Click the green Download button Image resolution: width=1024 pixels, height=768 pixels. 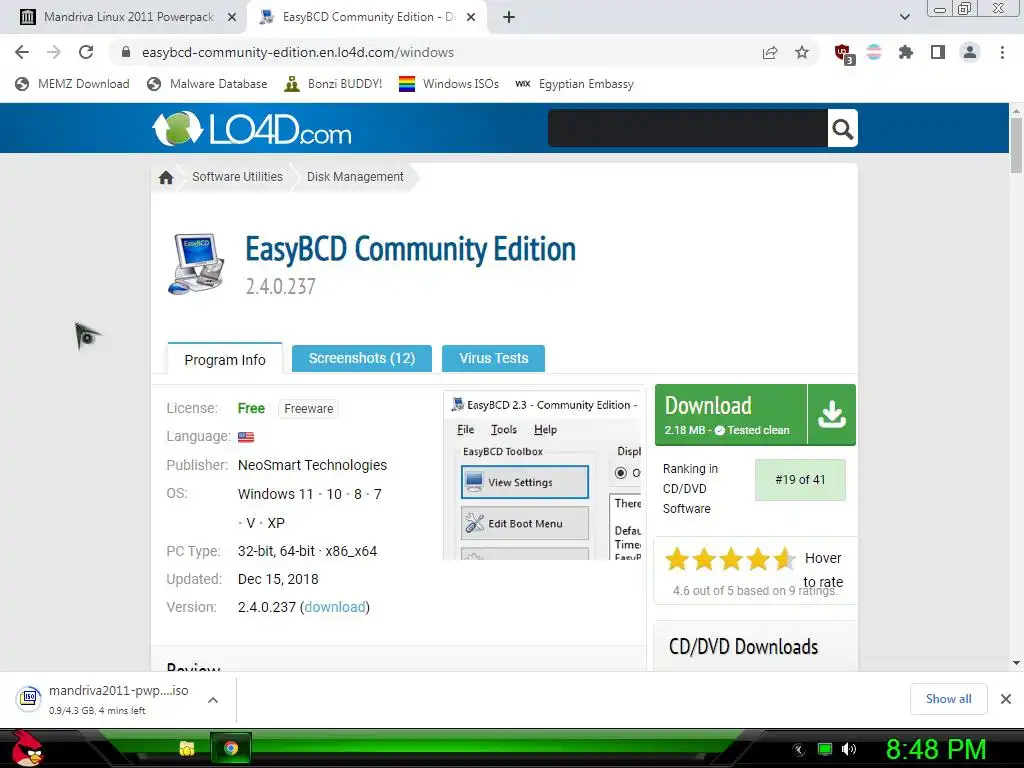tap(731, 415)
